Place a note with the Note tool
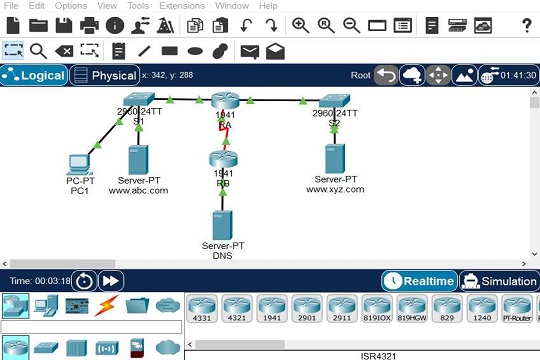 pyautogui.click(x=118, y=51)
